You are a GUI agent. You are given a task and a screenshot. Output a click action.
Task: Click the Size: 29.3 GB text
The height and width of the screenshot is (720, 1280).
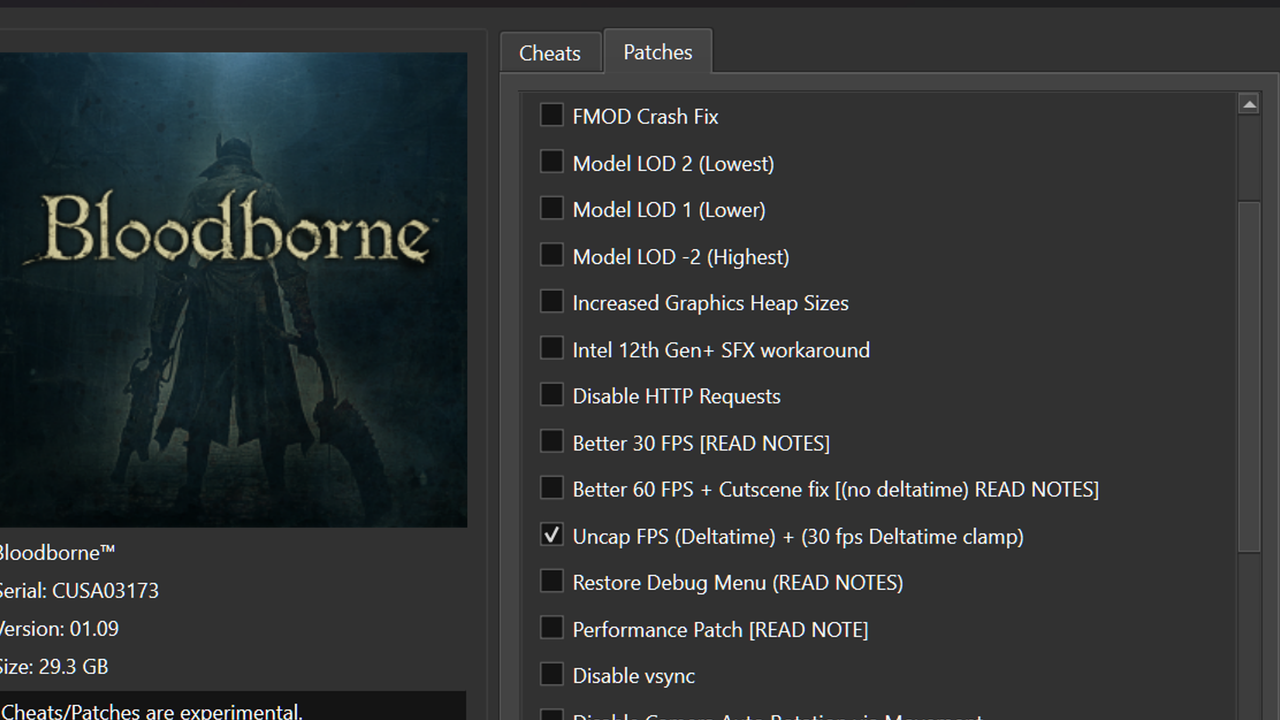click(x=53, y=667)
